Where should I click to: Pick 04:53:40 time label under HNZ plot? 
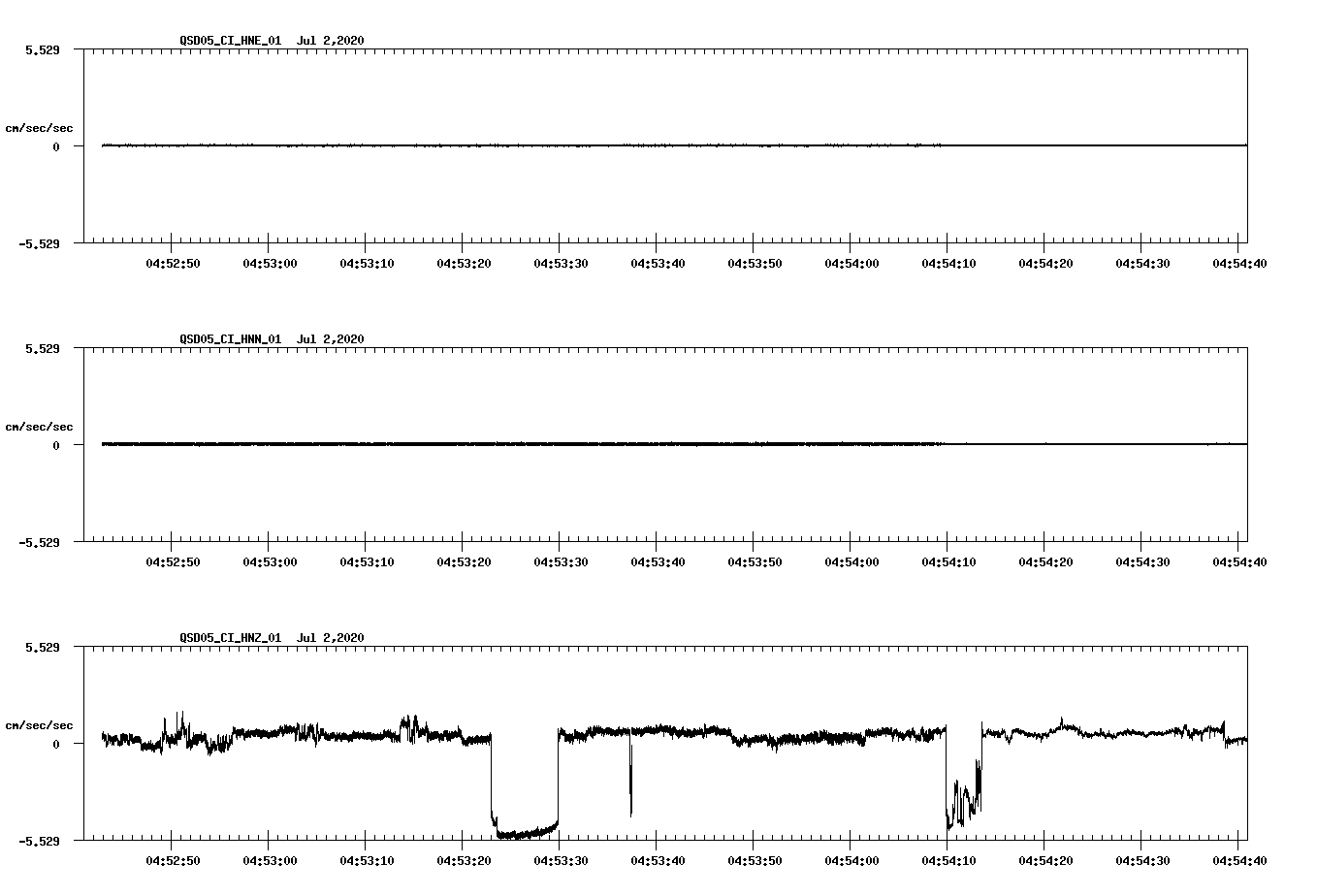tap(658, 860)
